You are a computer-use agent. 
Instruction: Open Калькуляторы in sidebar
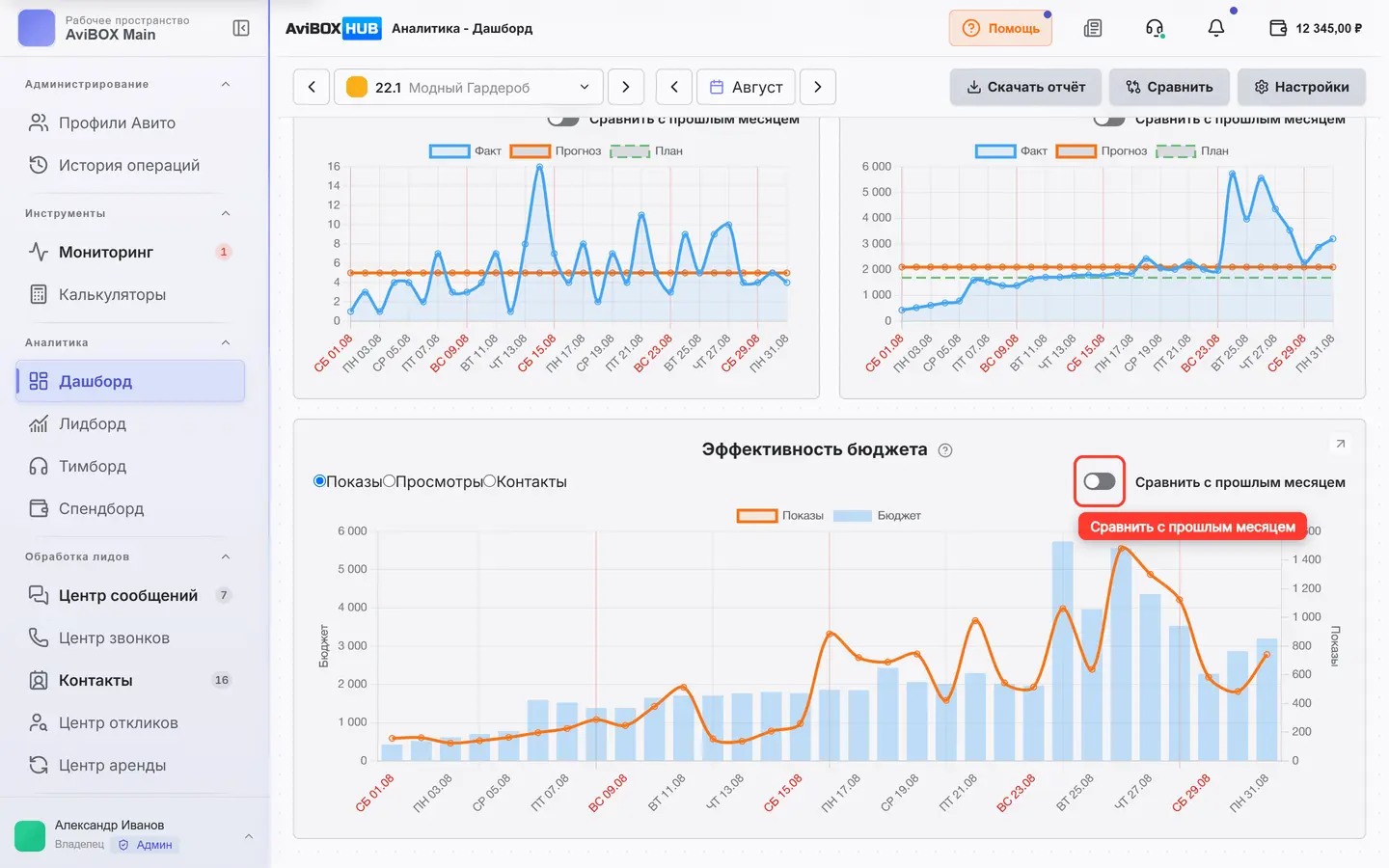(130, 294)
